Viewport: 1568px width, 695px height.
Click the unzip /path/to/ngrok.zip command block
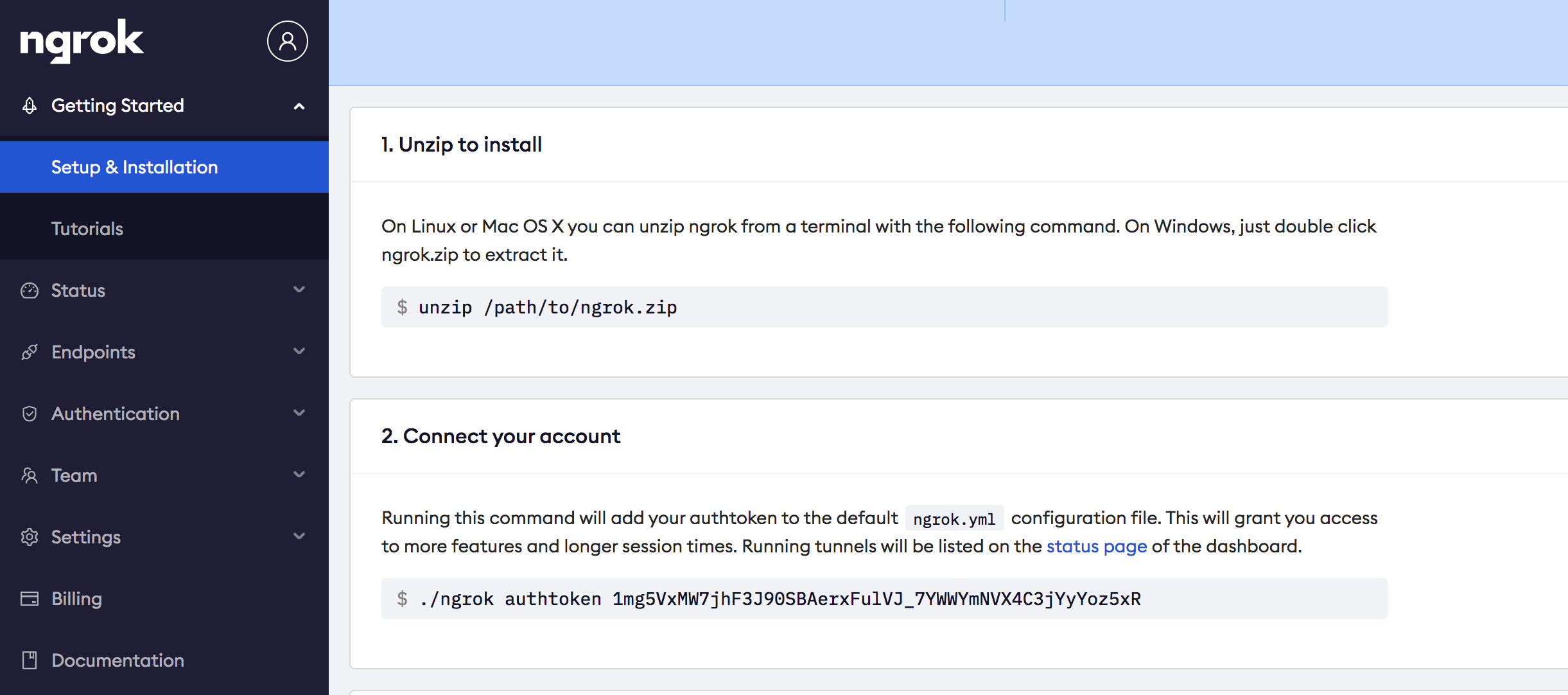pos(885,307)
